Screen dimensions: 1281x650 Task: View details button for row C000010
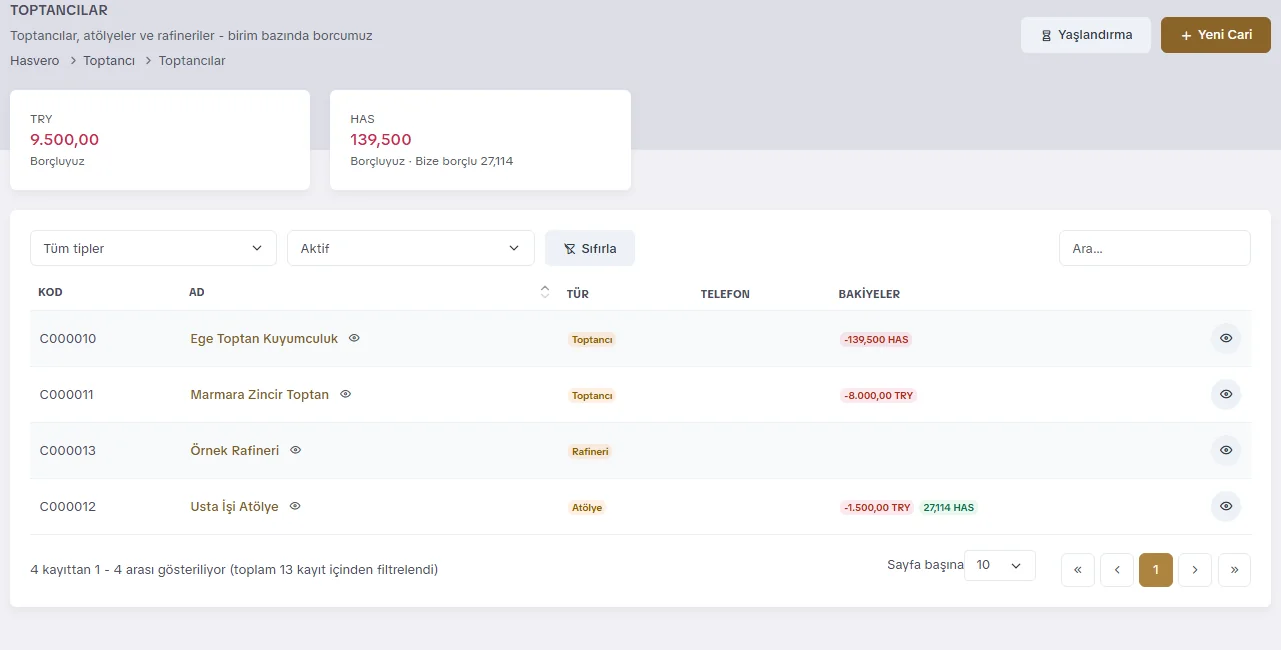coord(1226,339)
